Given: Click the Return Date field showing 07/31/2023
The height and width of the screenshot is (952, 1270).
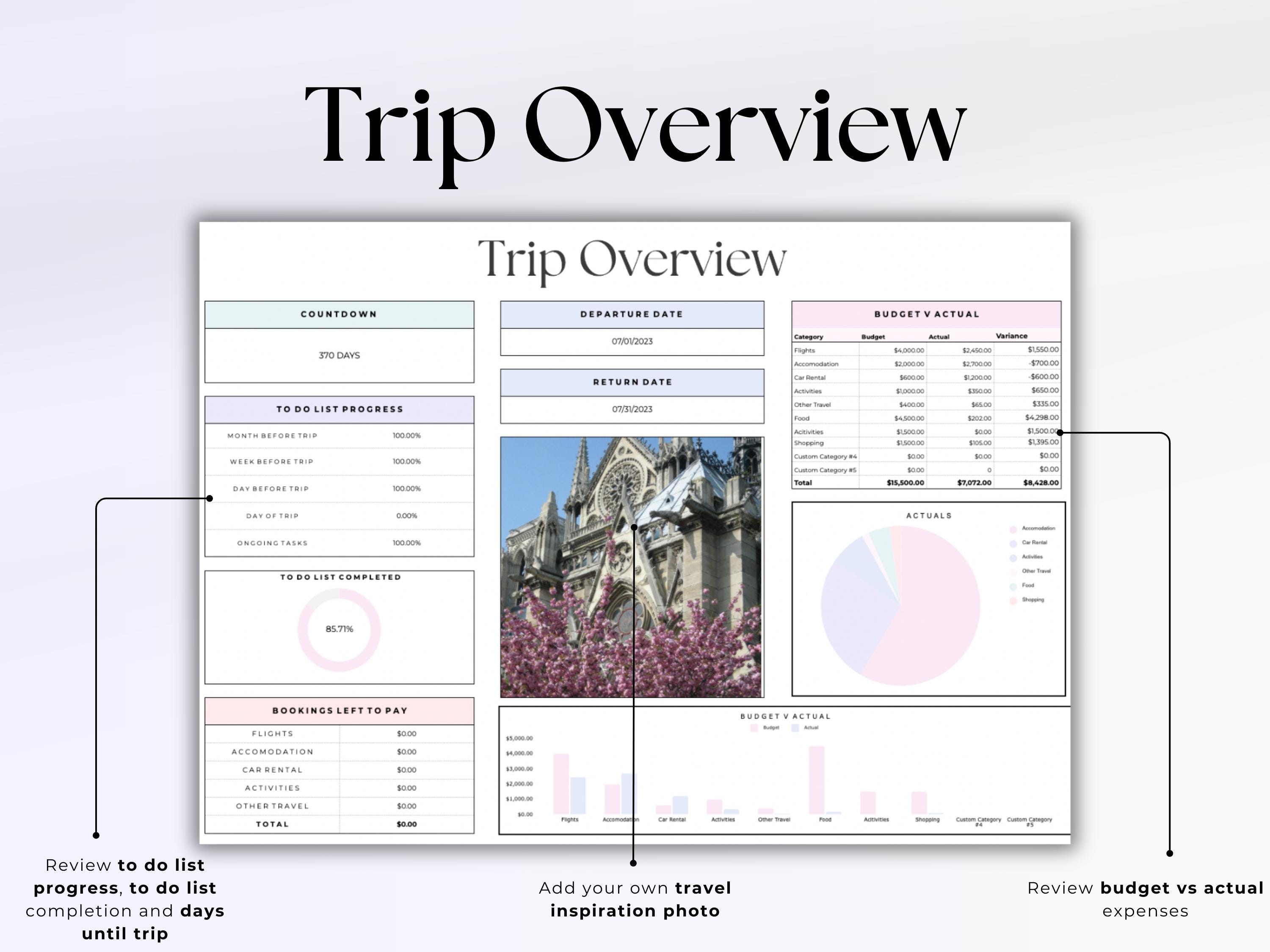Looking at the screenshot, I should [632, 409].
